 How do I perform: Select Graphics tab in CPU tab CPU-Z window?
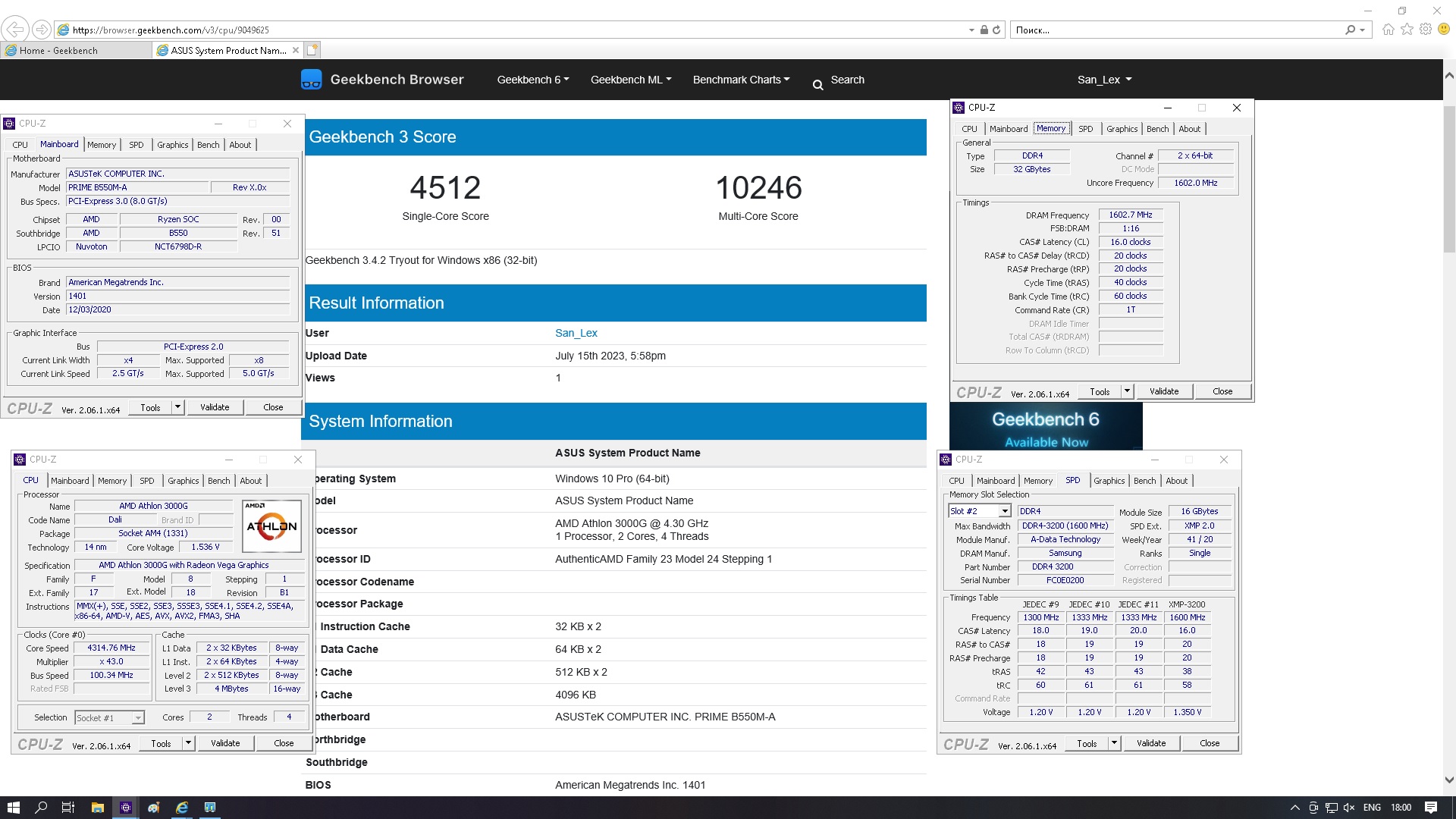pyautogui.click(x=183, y=481)
